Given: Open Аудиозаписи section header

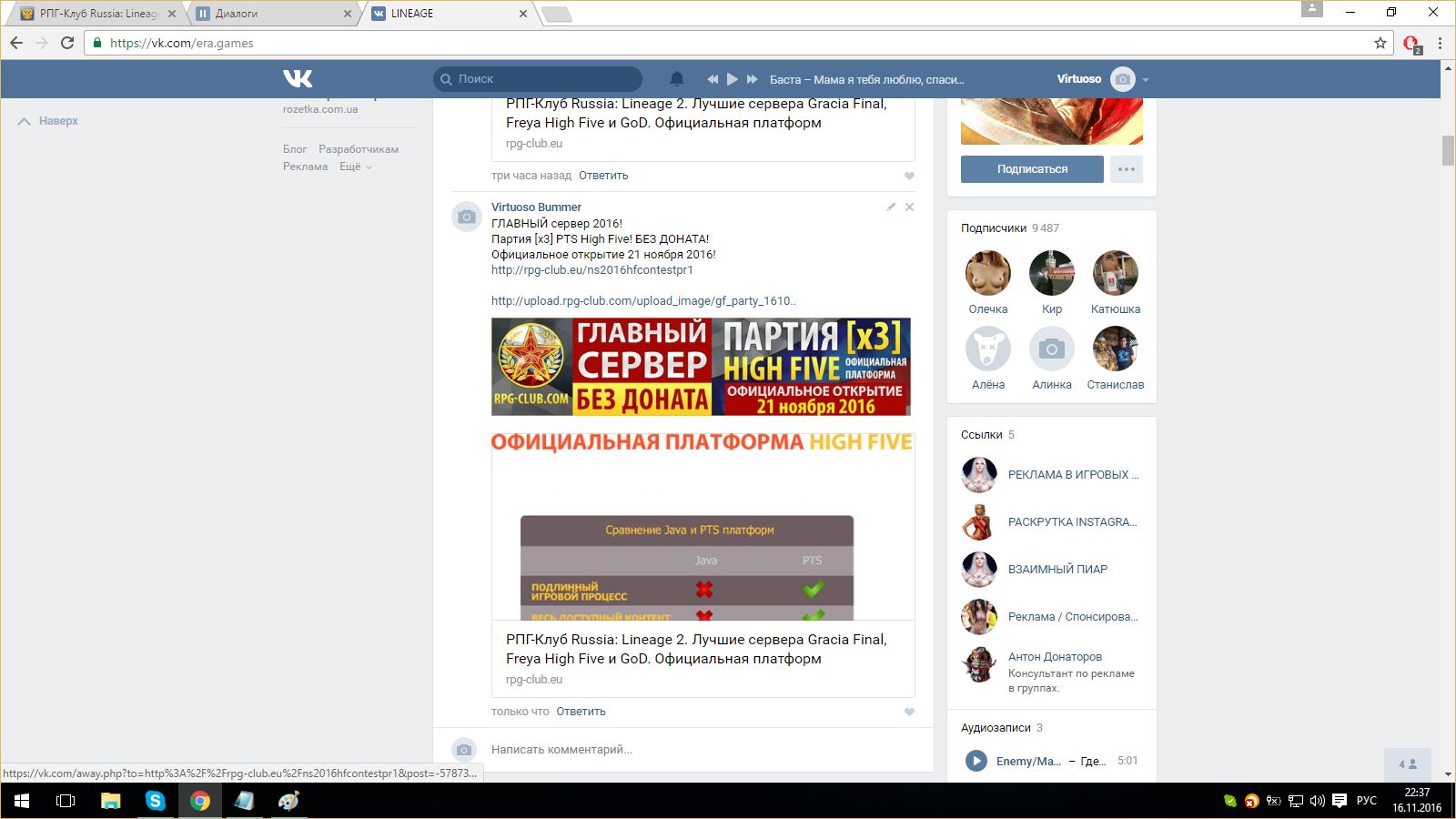Looking at the screenshot, I should click(x=1002, y=728).
